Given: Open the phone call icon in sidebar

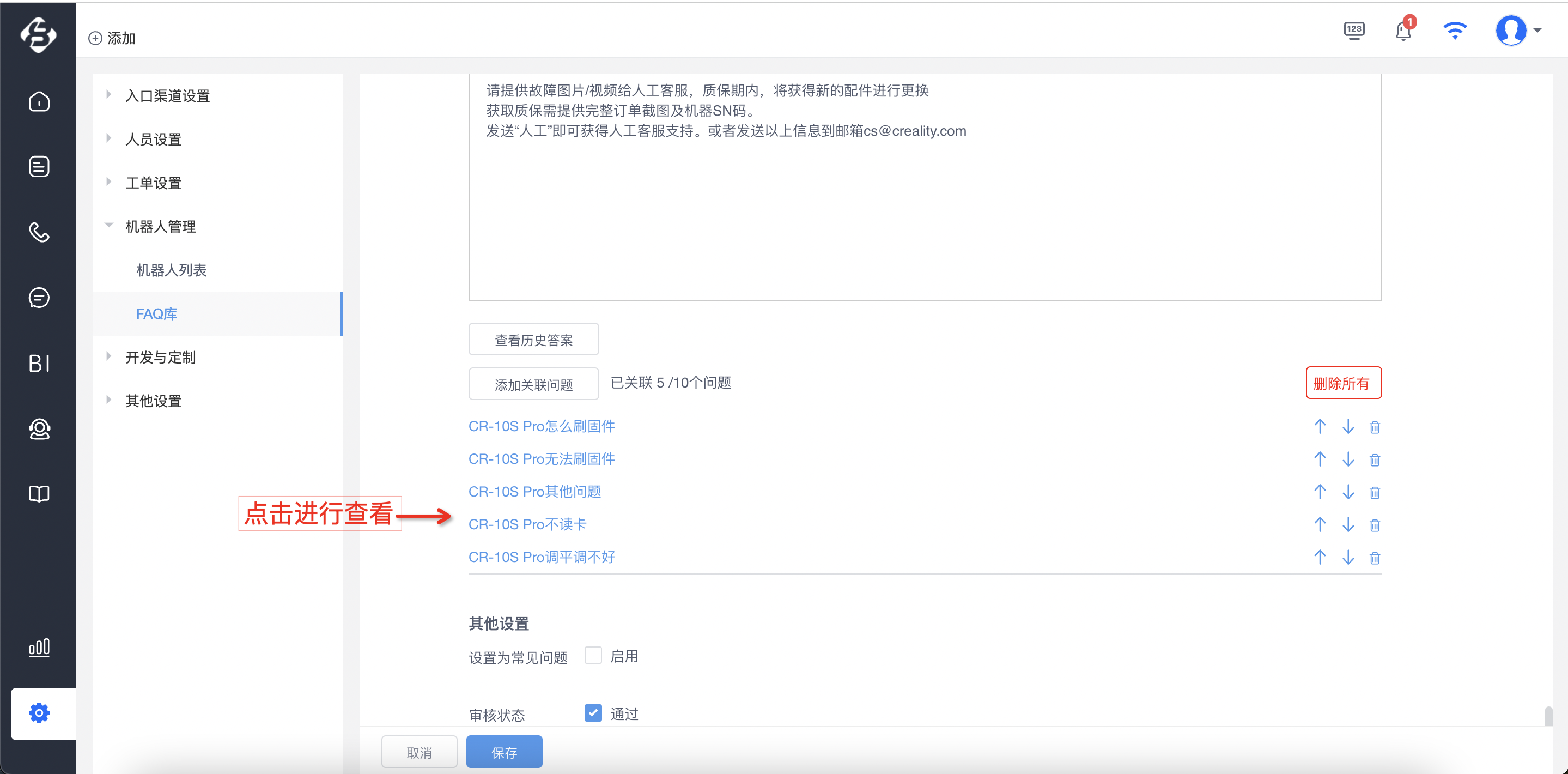Looking at the screenshot, I should (39, 232).
